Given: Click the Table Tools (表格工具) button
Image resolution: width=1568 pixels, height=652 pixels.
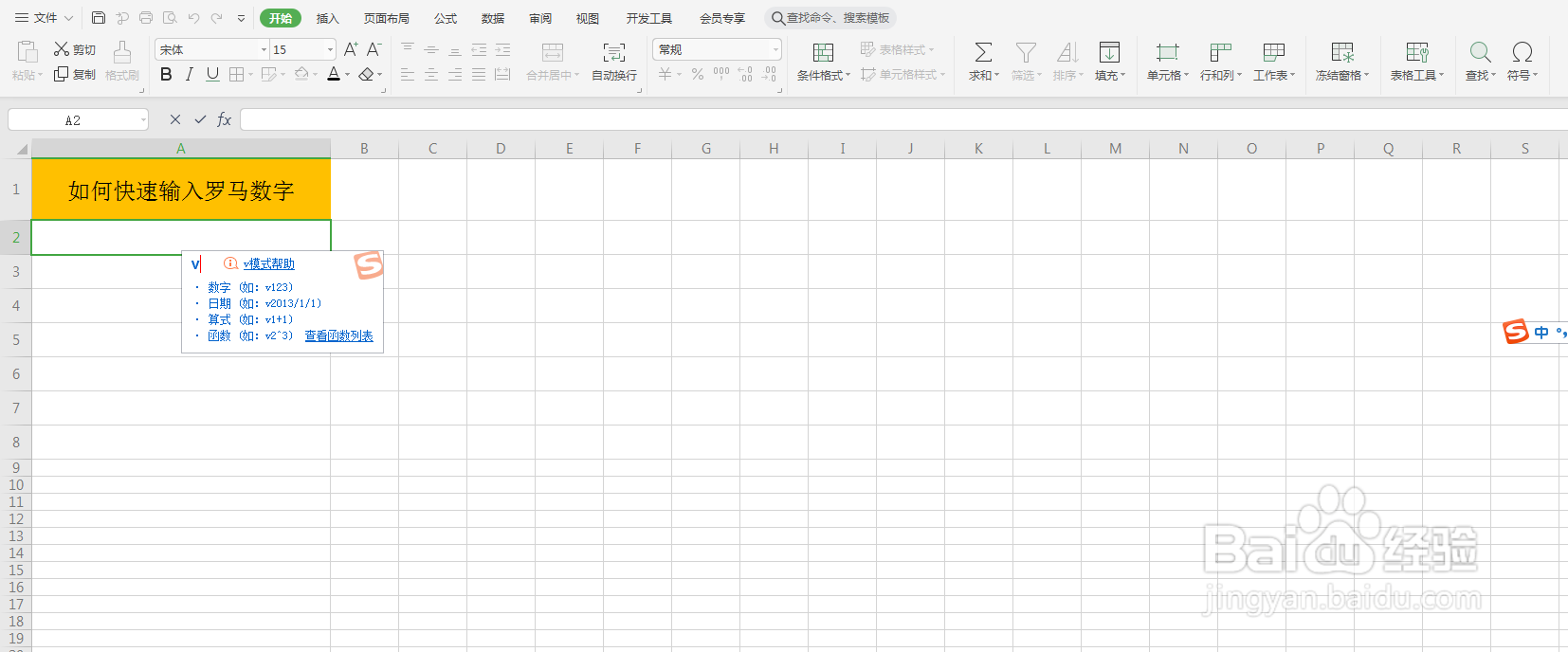Looking at the screenshot, I should point(1417,61).
